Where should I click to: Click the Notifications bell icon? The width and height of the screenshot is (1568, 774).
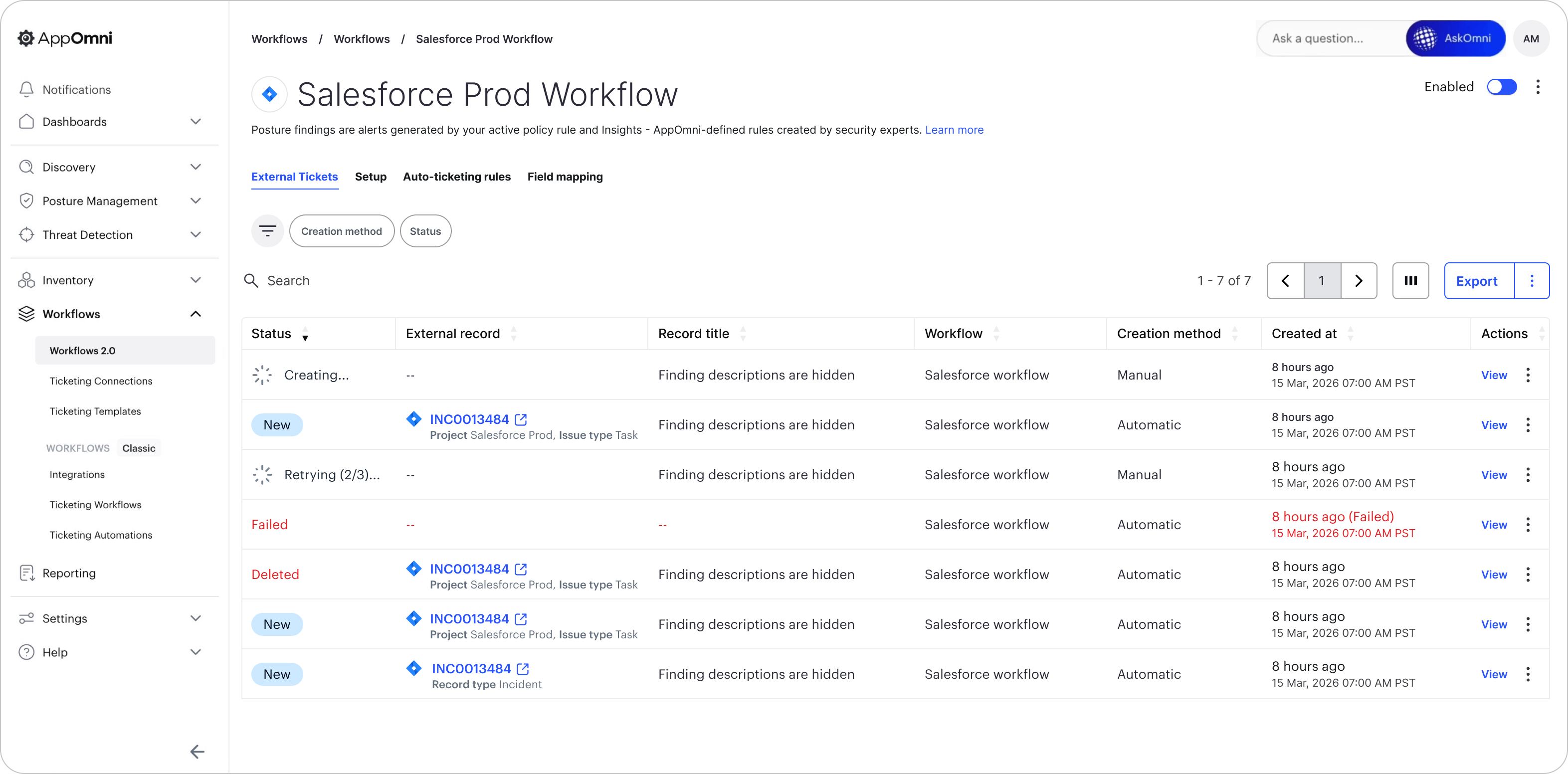click(26, 89)
